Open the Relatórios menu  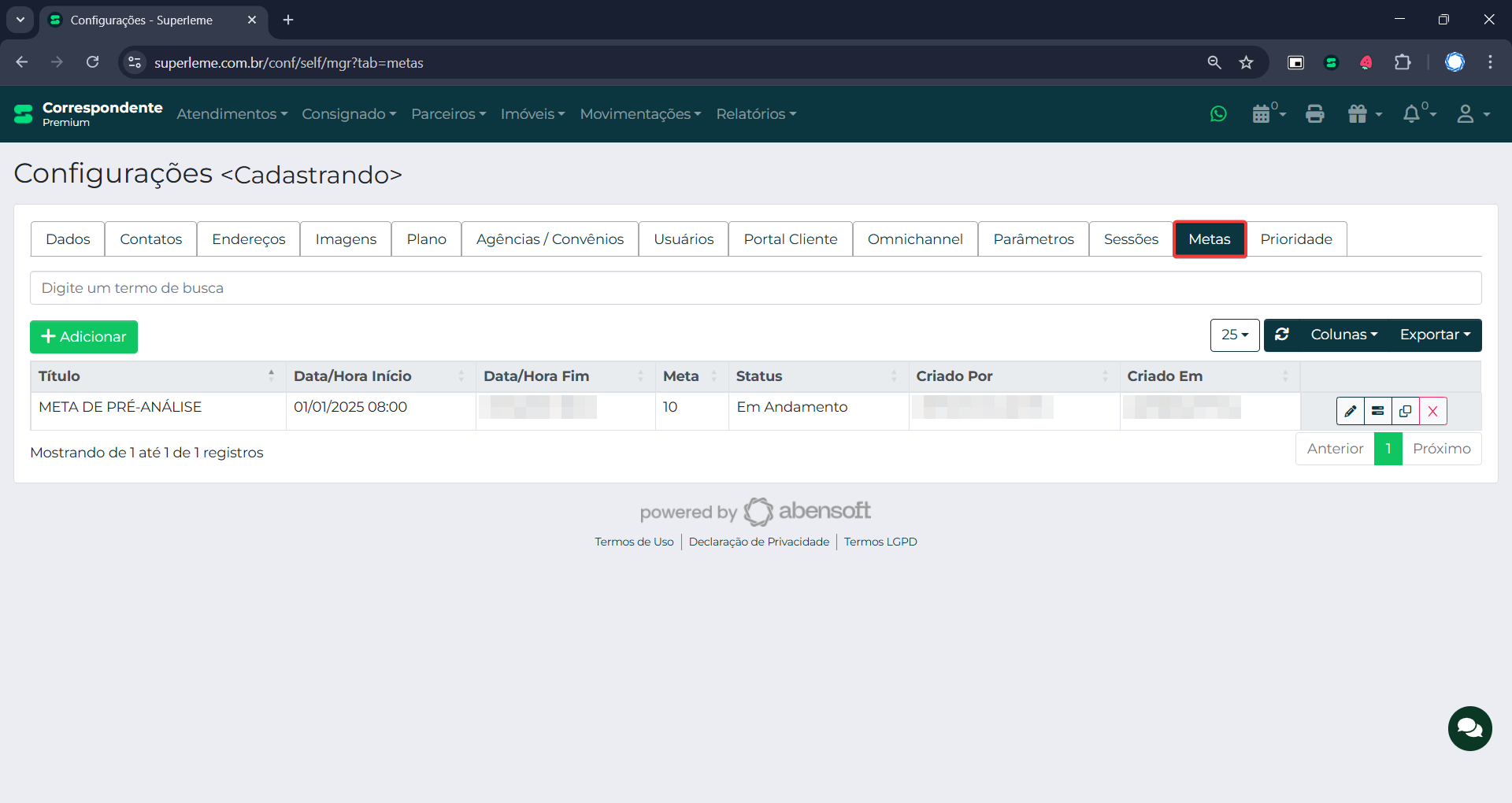[756, 114]
